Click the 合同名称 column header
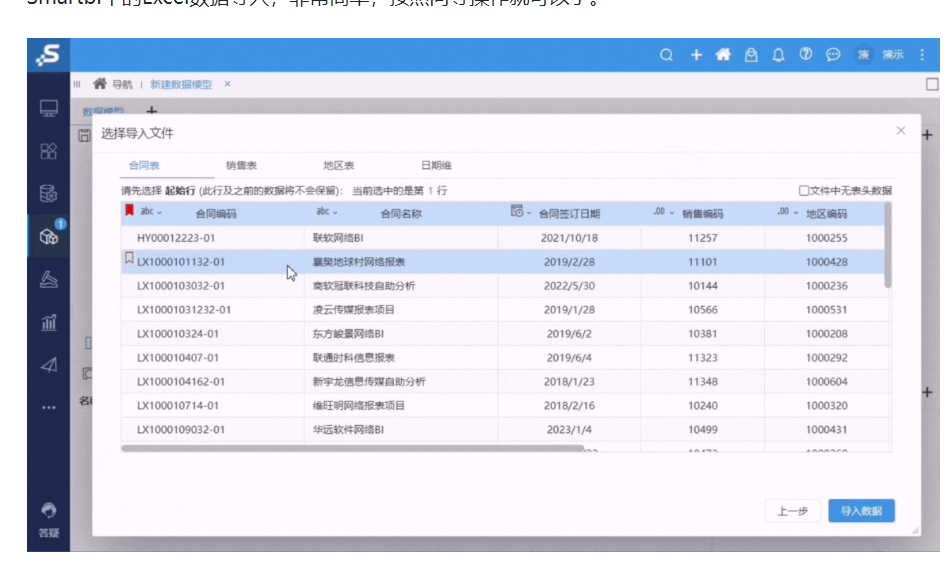Image resolution: width=951 pixels, height=577 pixels. [400, 214]
